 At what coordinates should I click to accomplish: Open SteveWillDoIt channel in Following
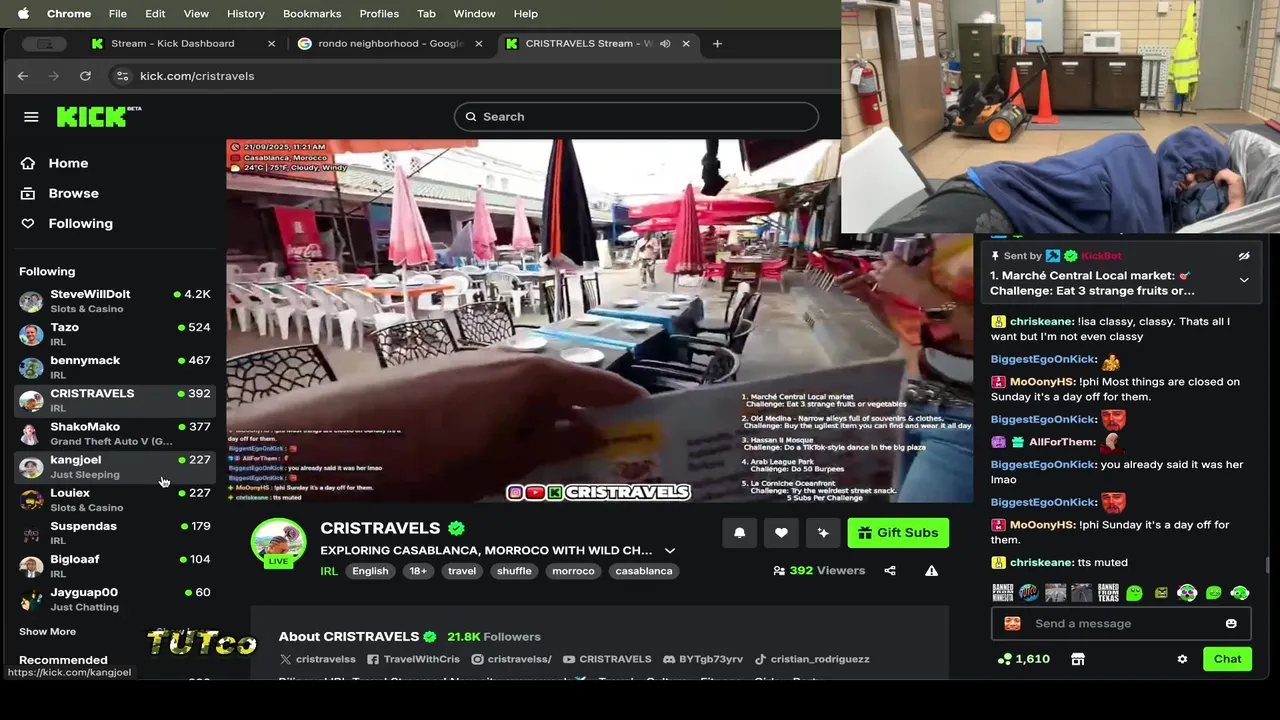(115, 301)
